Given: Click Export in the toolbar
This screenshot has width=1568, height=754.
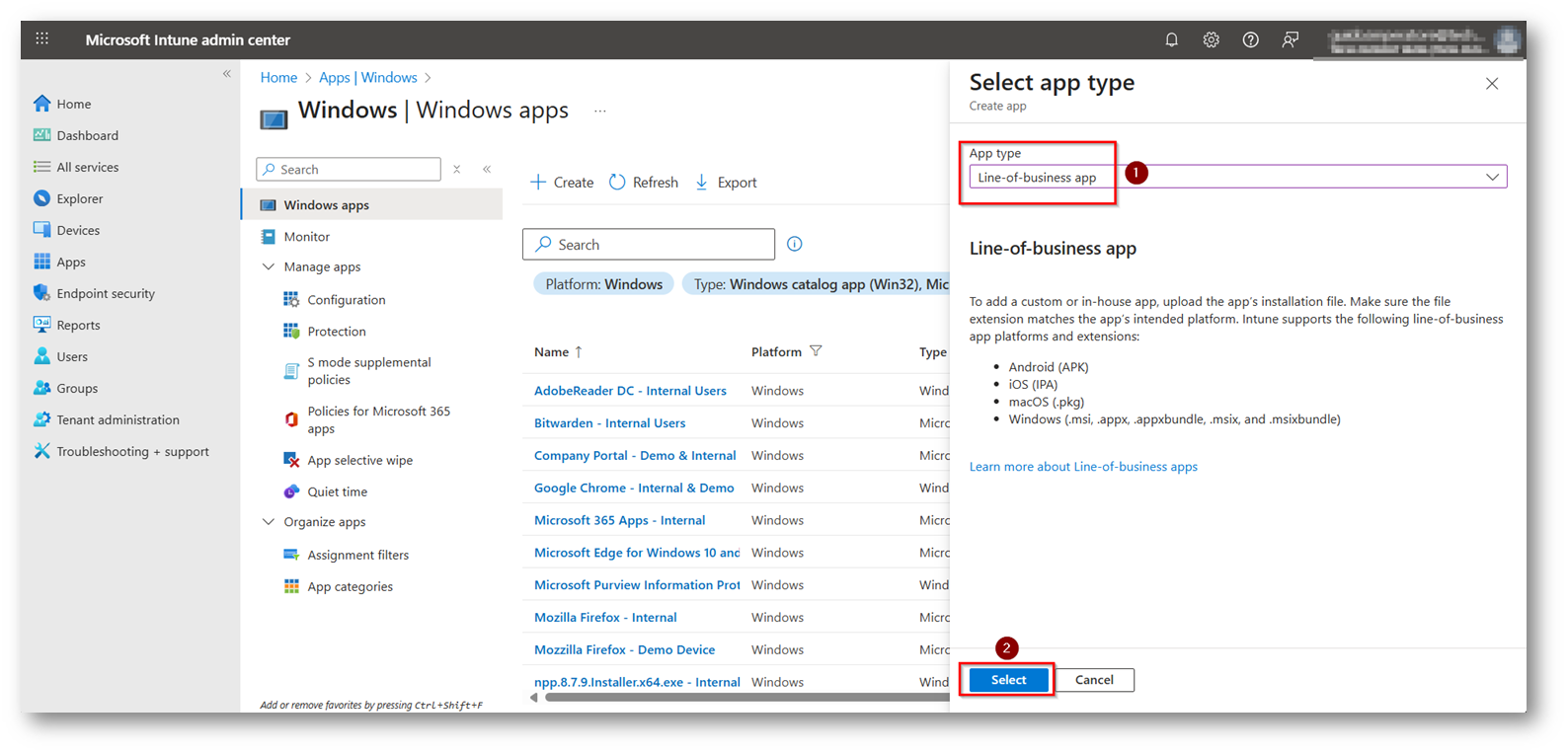Looking at the screenshot, I should click(x=726, y=182).
